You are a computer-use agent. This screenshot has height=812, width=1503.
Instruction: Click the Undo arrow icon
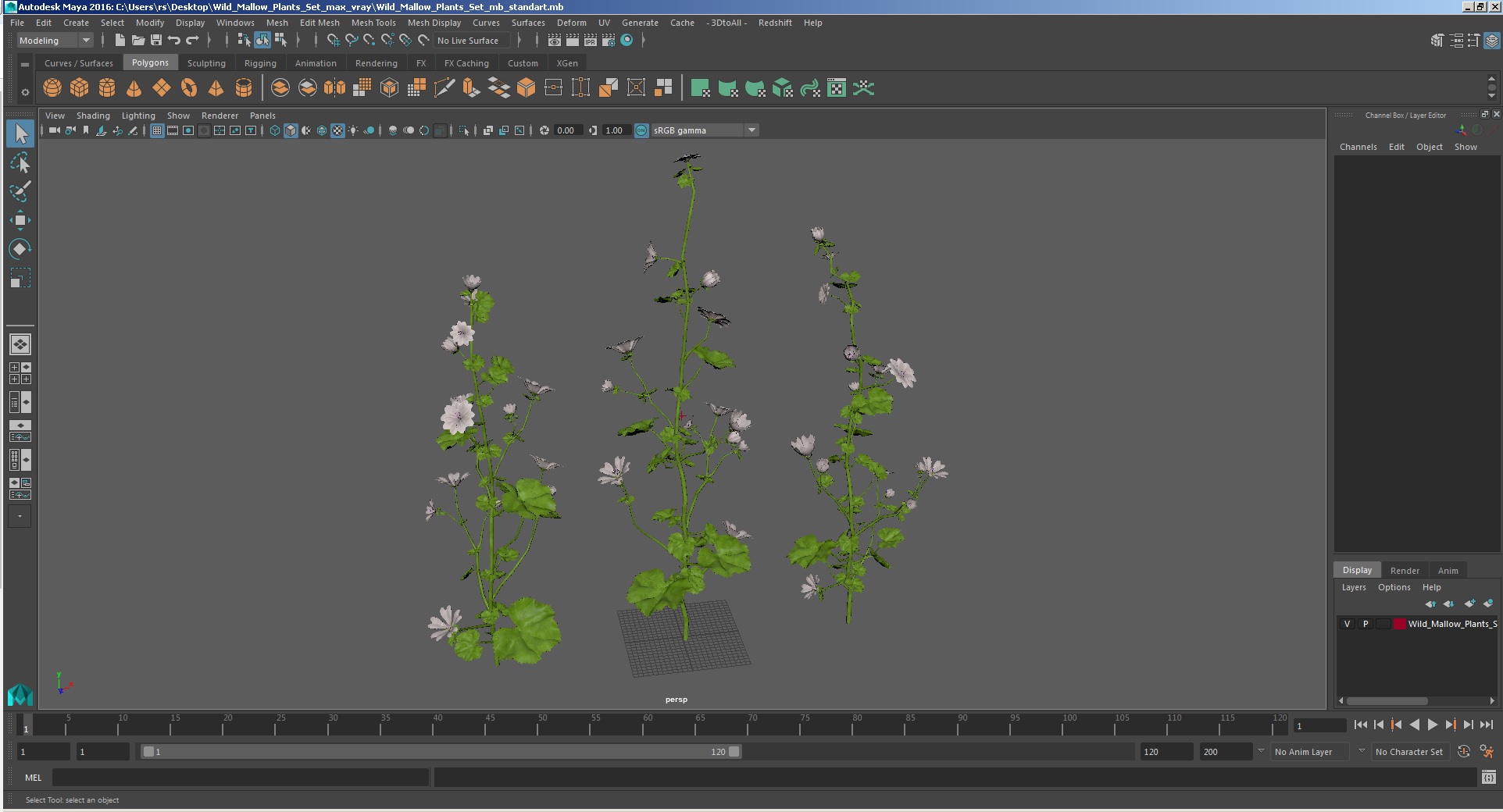coord(174,41)
